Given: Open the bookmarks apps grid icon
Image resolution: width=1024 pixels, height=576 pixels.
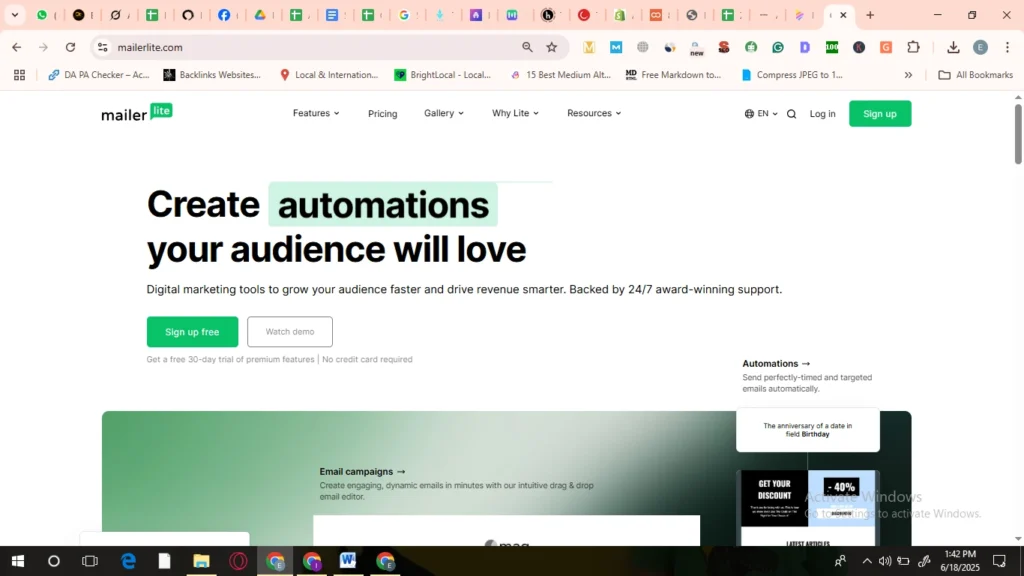Looking at the screenshot, I should [x=20, y=75].
